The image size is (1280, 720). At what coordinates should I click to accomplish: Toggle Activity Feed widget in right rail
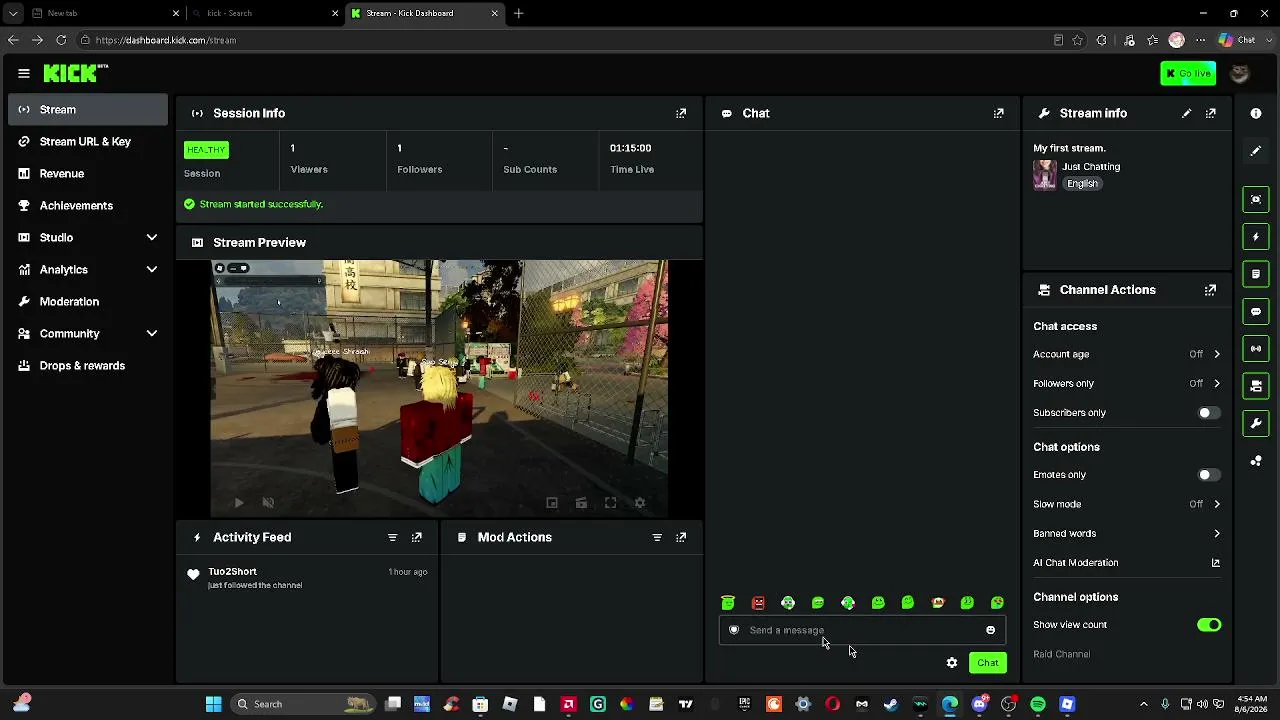1256,237
